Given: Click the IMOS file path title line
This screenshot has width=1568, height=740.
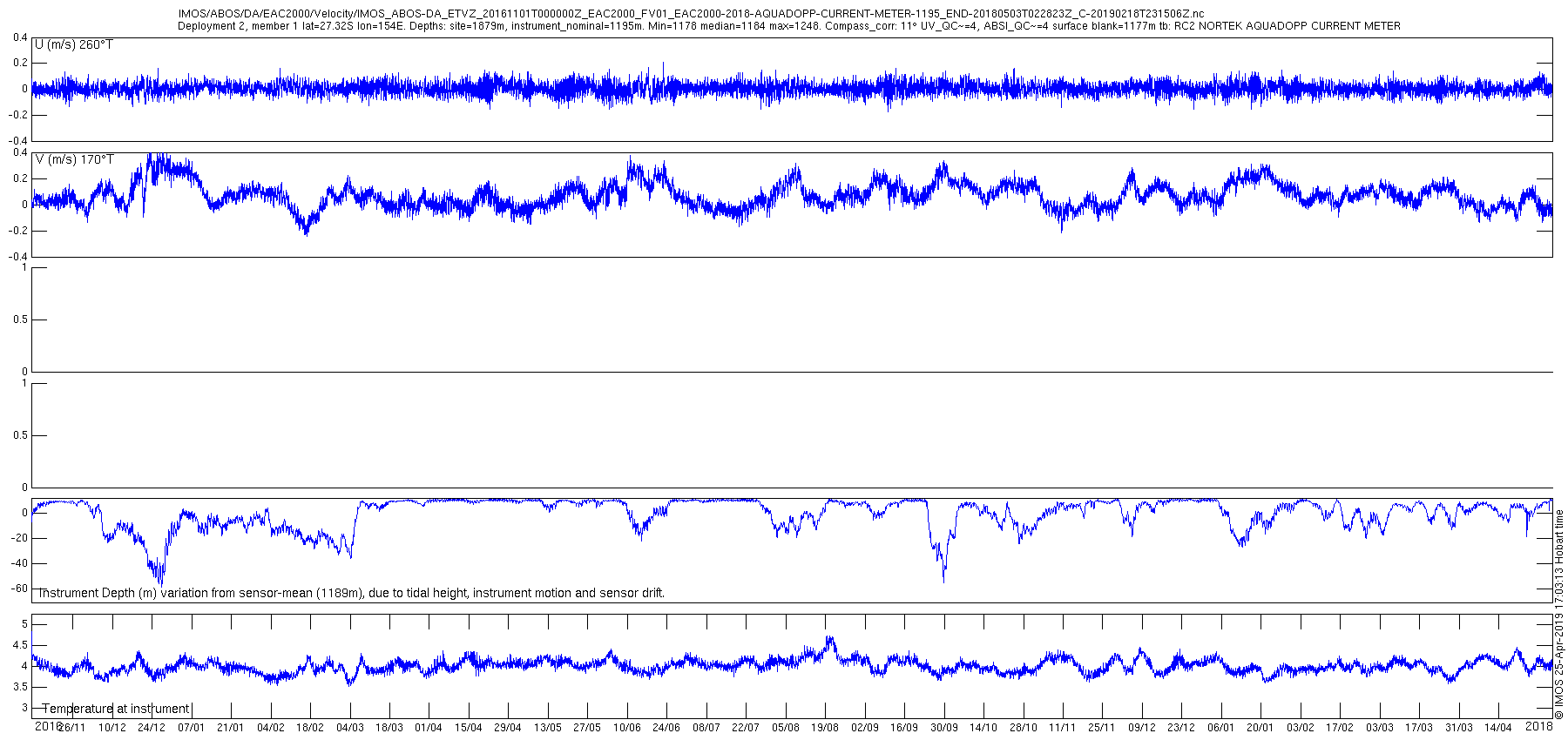Looking at the screenshot, I should click(691, 14).
